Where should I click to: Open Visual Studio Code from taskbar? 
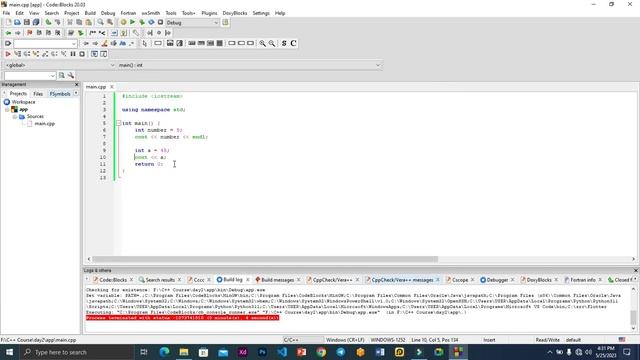pyautogui.click(x=282, y=352)
